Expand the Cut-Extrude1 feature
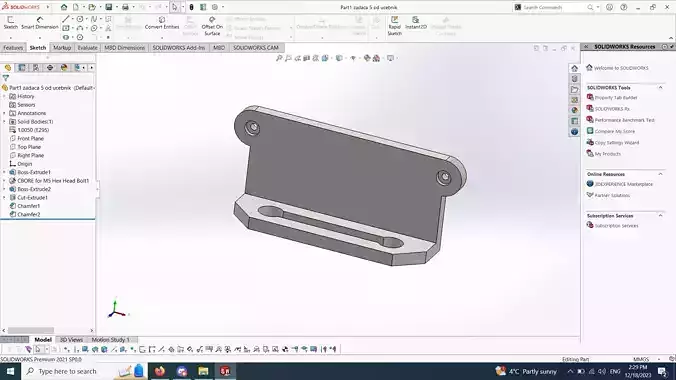Viewport: 676px width, 380px height. [4, 198]
